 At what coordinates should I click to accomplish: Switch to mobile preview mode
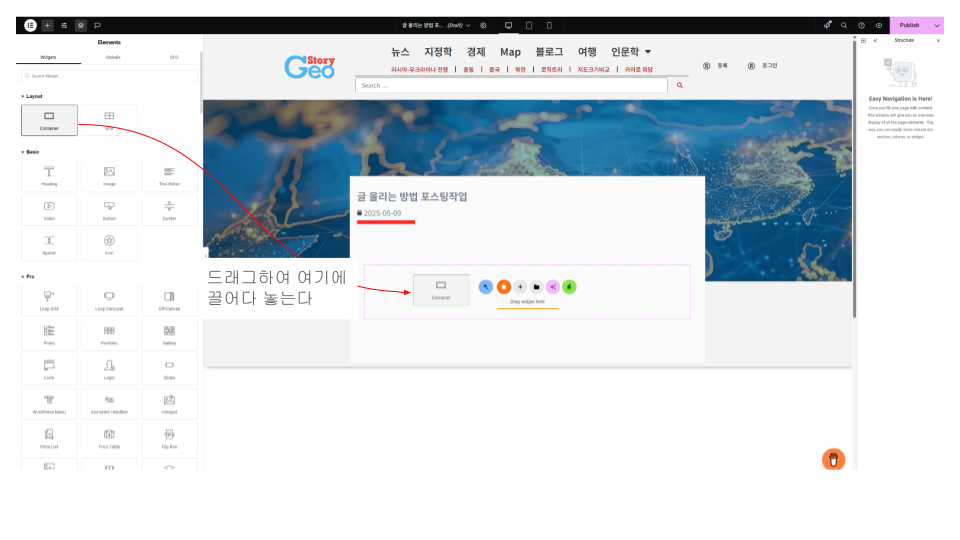pyautogui.click(x=549, y=25)
